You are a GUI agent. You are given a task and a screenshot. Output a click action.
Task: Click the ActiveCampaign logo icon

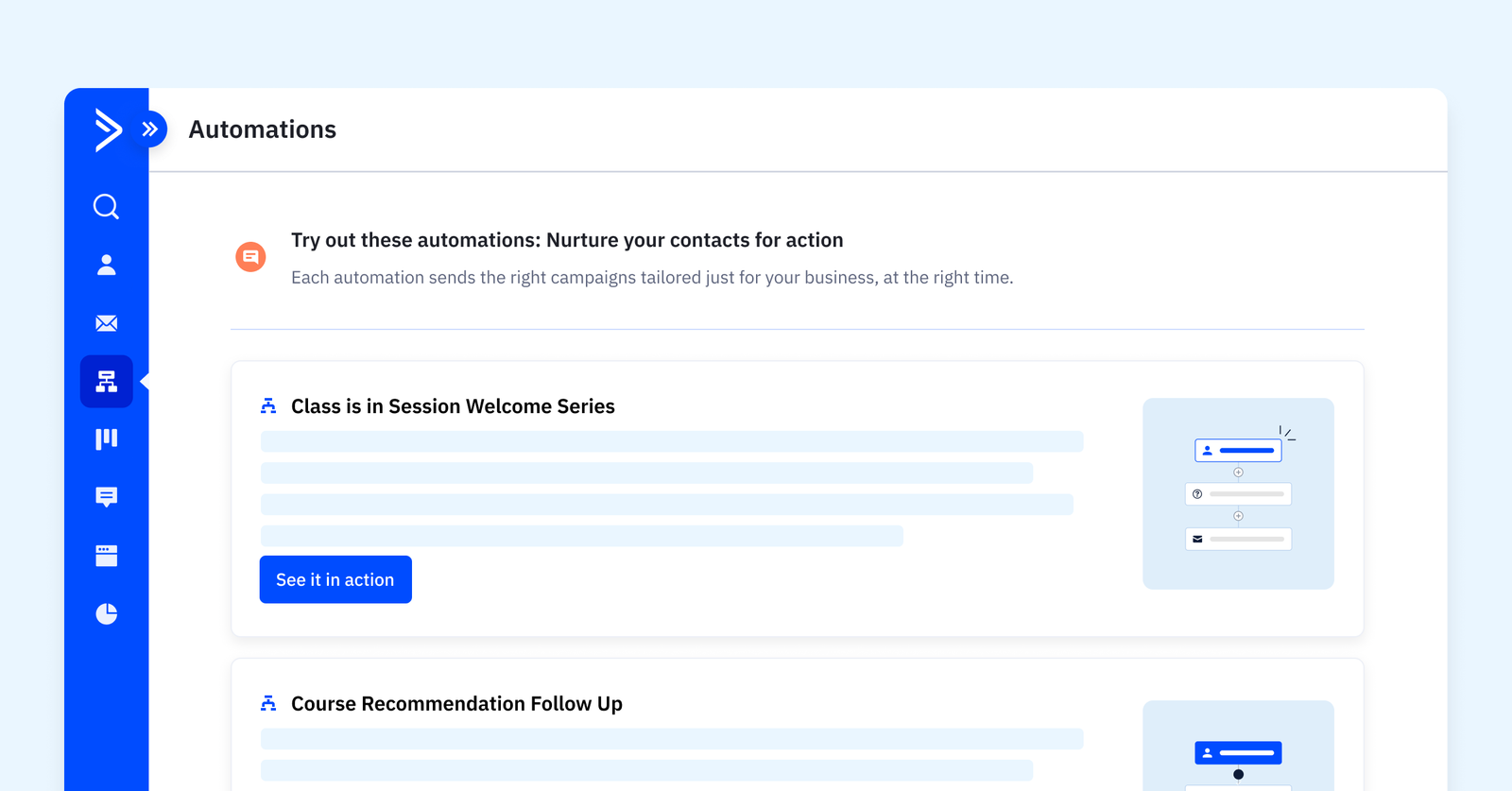point(108,129)
